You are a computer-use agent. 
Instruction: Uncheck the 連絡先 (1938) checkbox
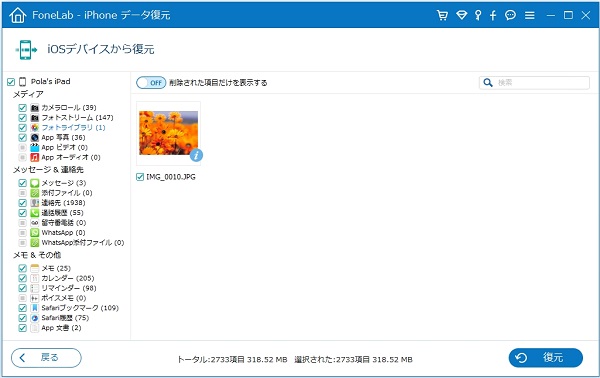click(22, 203)
